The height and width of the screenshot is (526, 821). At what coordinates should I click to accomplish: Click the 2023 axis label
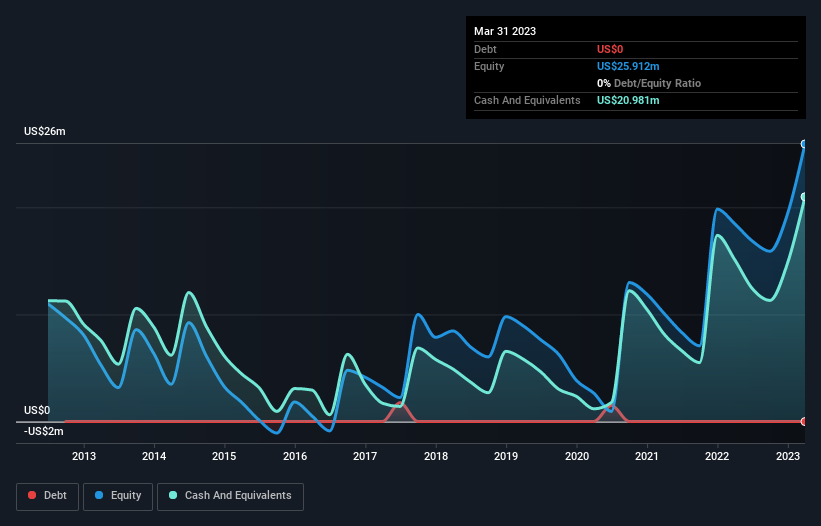(787, 456)
